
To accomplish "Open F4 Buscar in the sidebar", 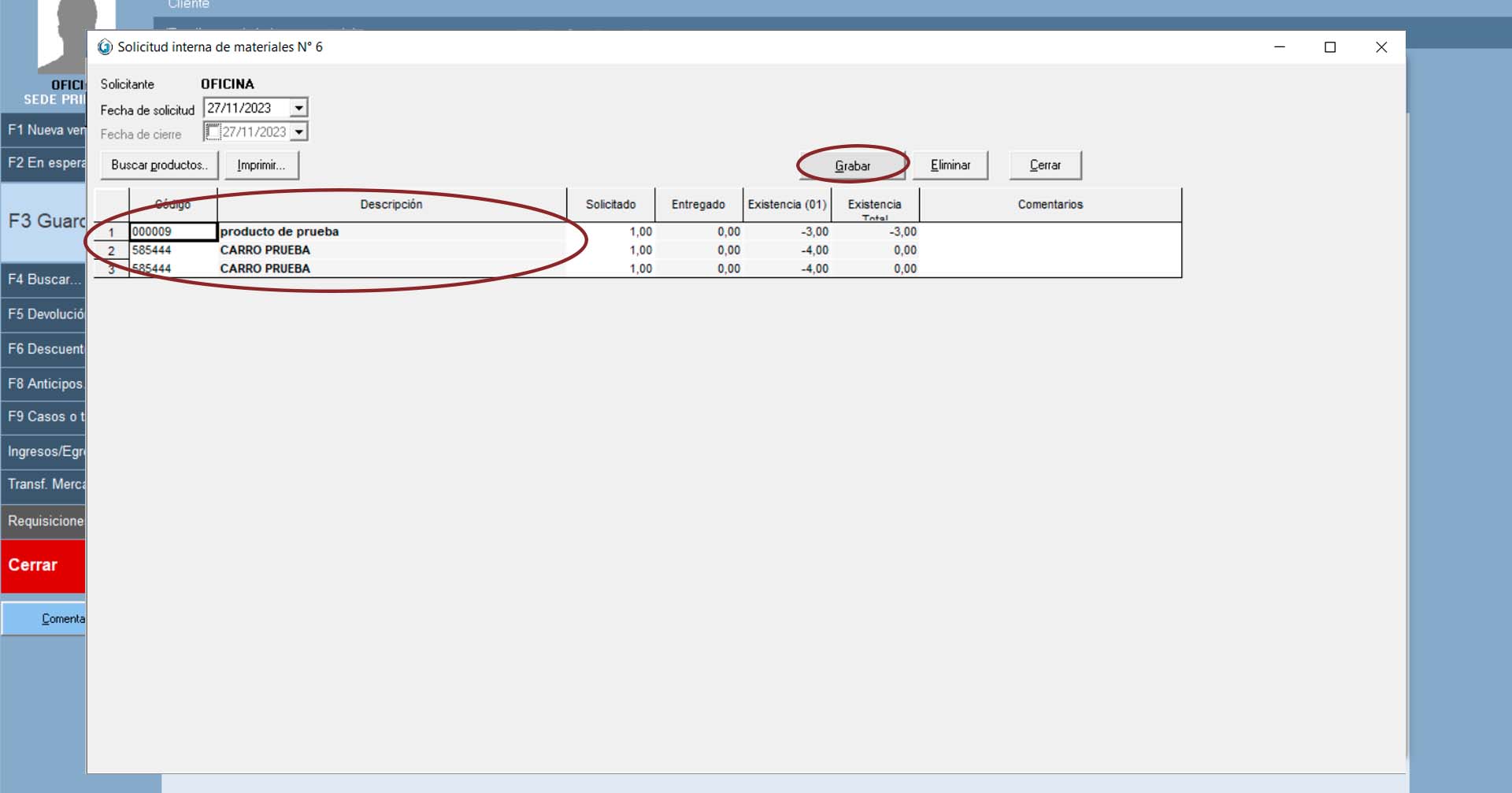I will tap(43, 280).
